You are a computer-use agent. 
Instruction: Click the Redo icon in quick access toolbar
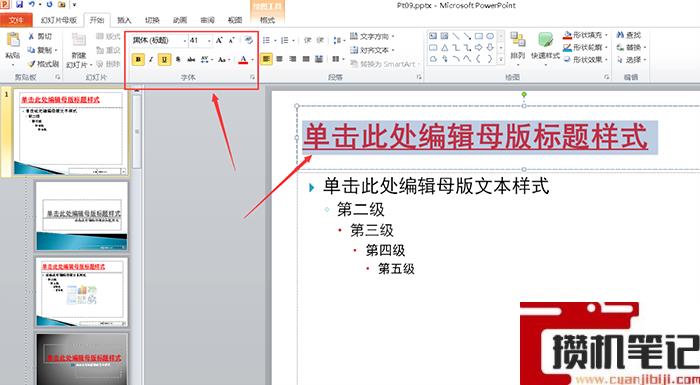tap(49, 4)
